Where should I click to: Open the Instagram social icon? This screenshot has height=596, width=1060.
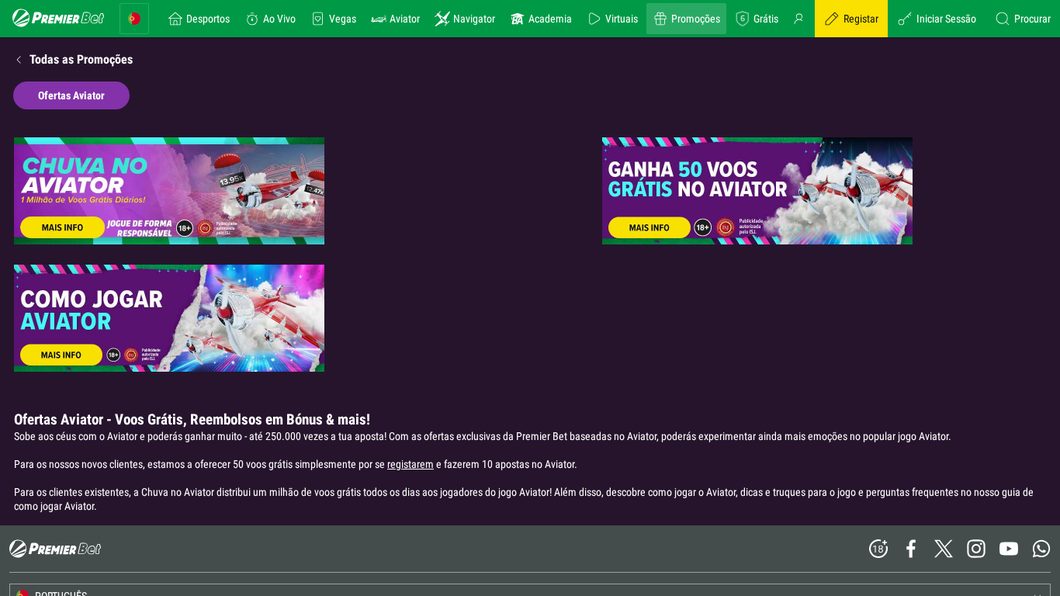tap(975, 549)
